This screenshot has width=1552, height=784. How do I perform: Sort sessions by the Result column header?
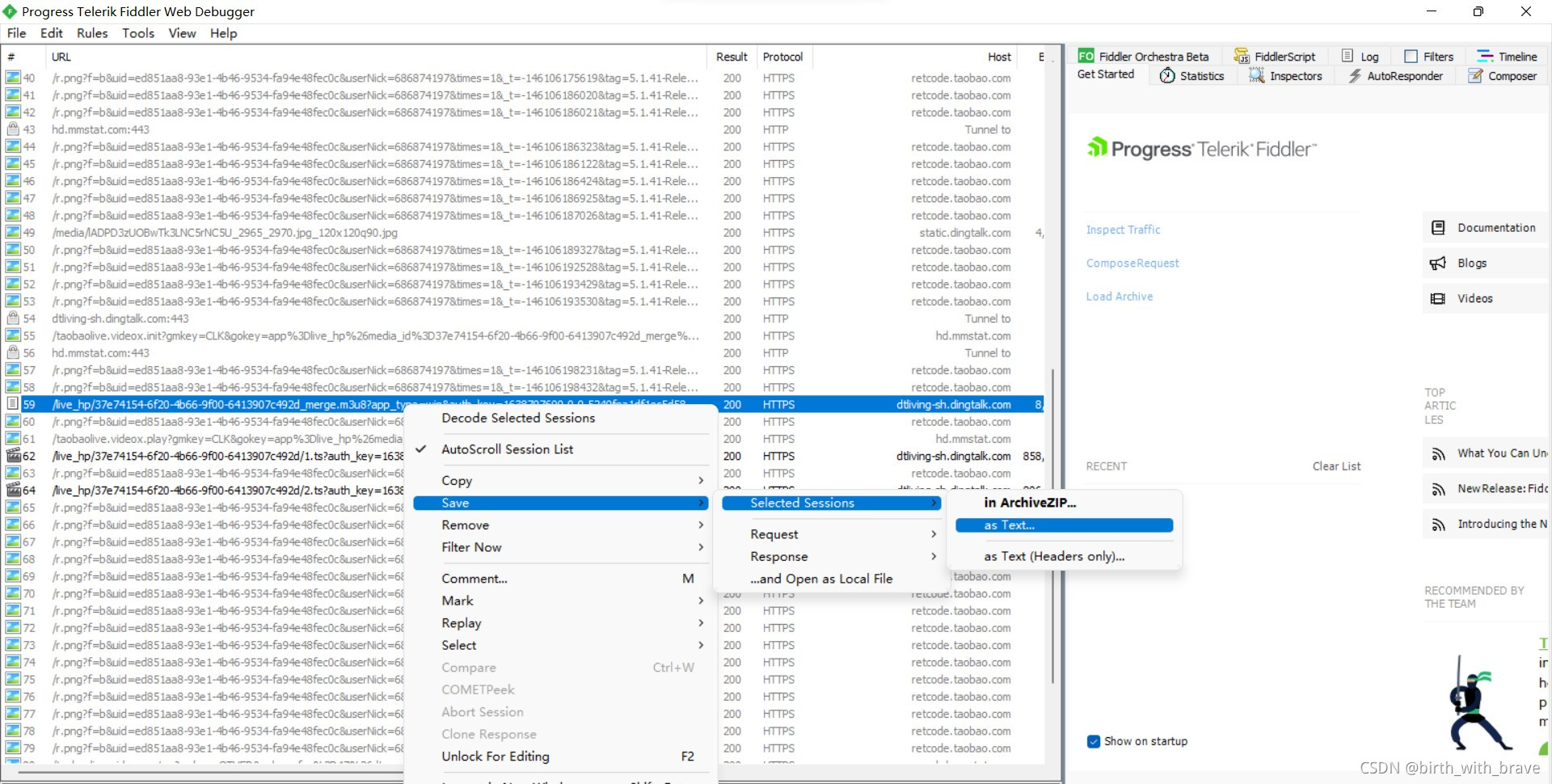click(732, 57)
